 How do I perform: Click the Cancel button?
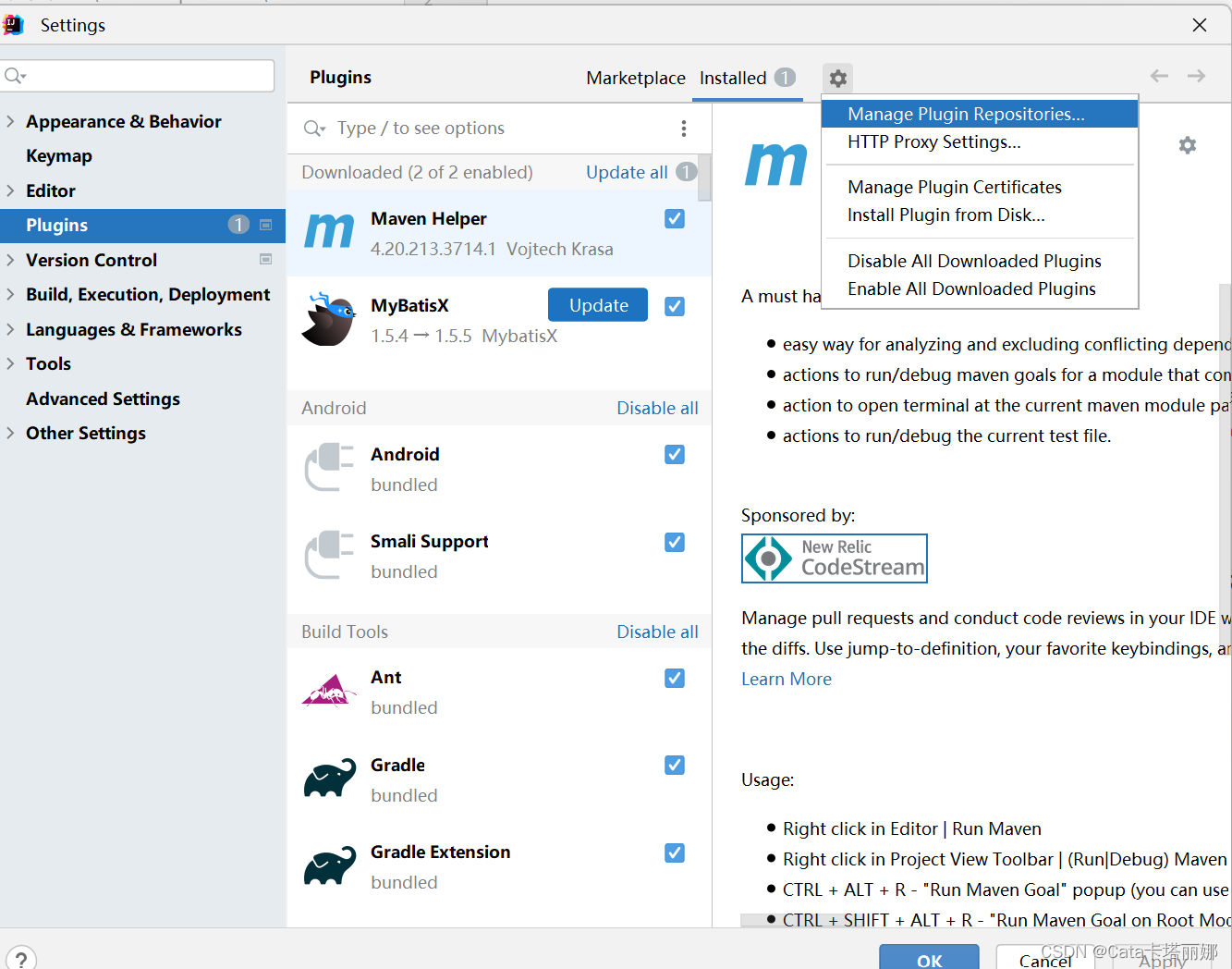1046,959
